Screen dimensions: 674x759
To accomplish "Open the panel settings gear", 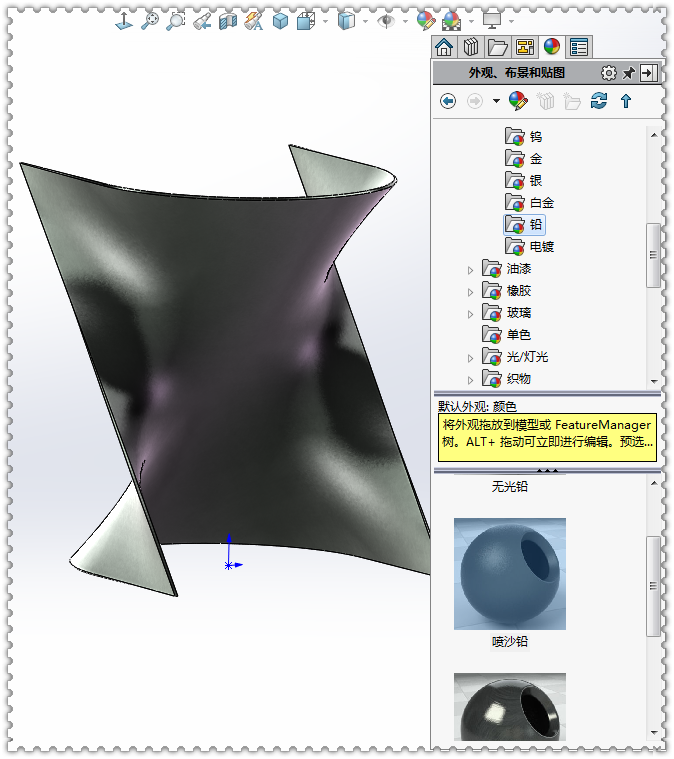I will coord(608,73).
